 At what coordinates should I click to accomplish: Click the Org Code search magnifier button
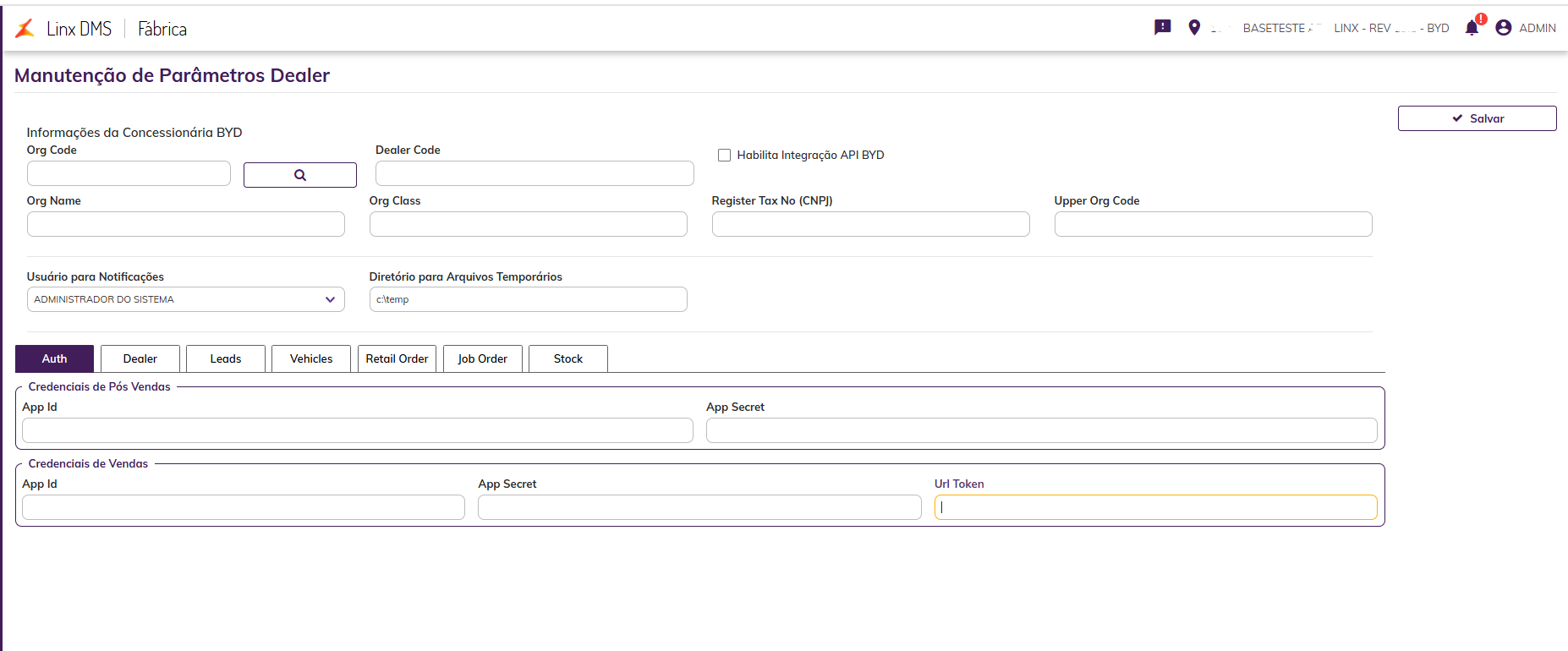tap(299, 175)
